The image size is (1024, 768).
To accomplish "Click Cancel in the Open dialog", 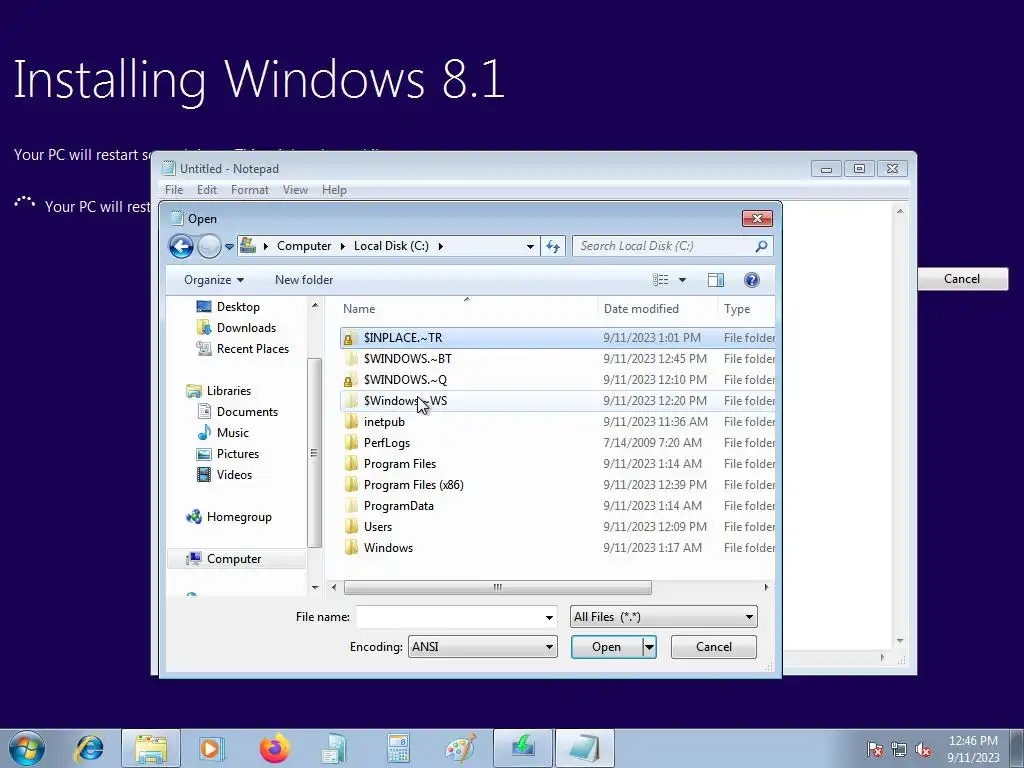I will [714, 647].
